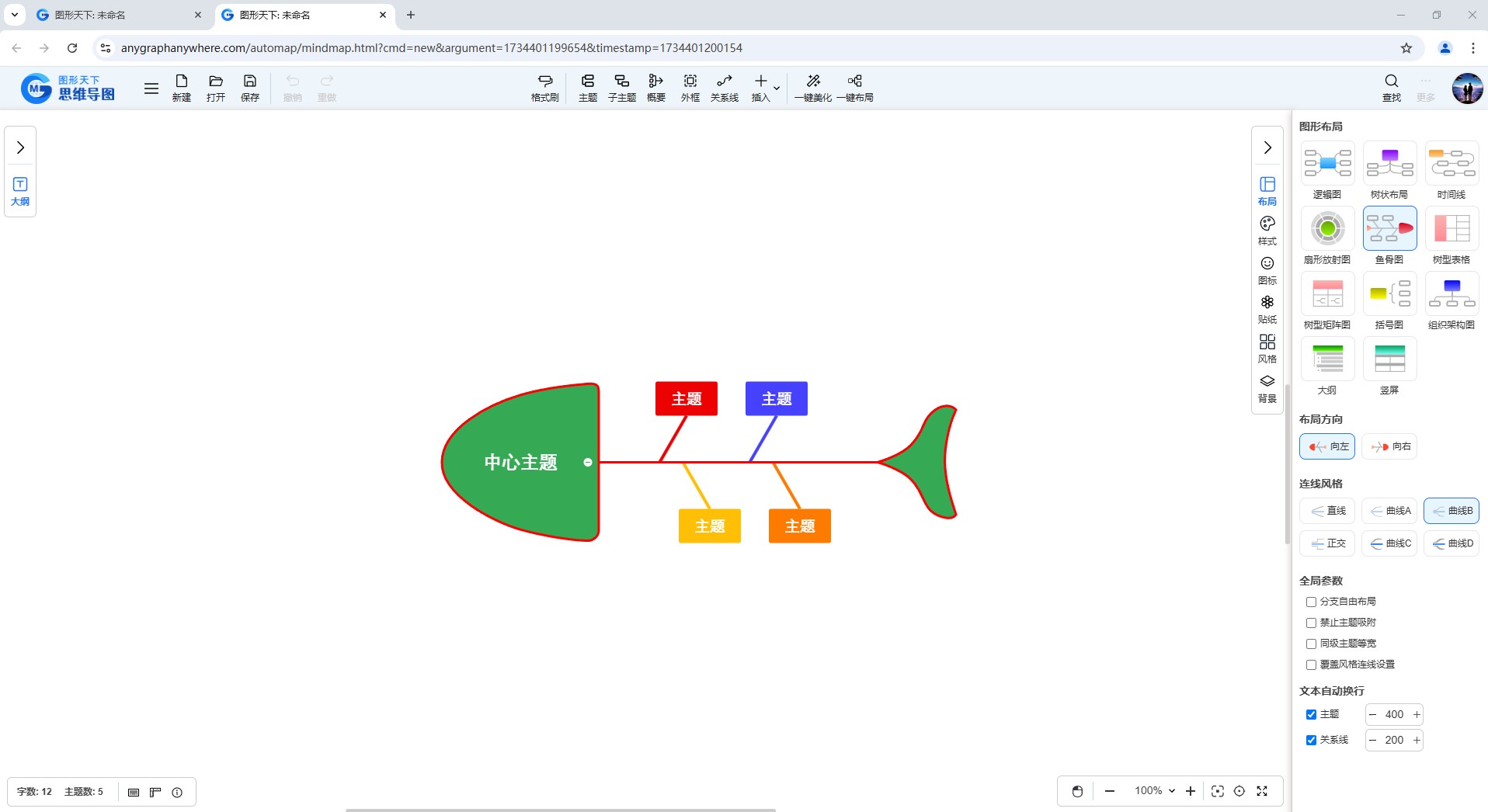The image size is (1488, 812).
Task: Open the 贴纸 sticker panel
Action: 1267,308
